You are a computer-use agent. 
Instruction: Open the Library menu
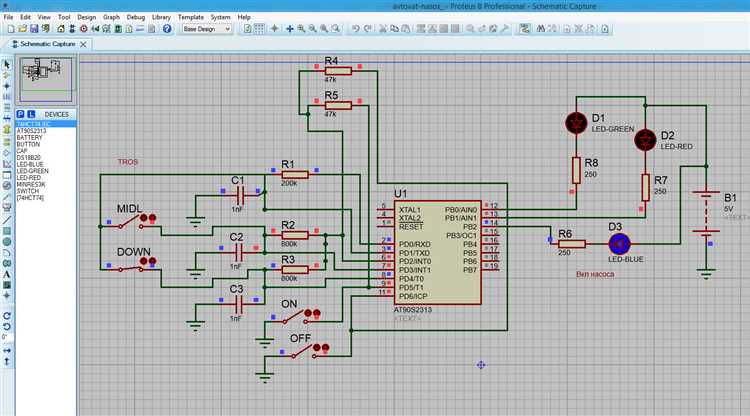(x=161, y=17)
